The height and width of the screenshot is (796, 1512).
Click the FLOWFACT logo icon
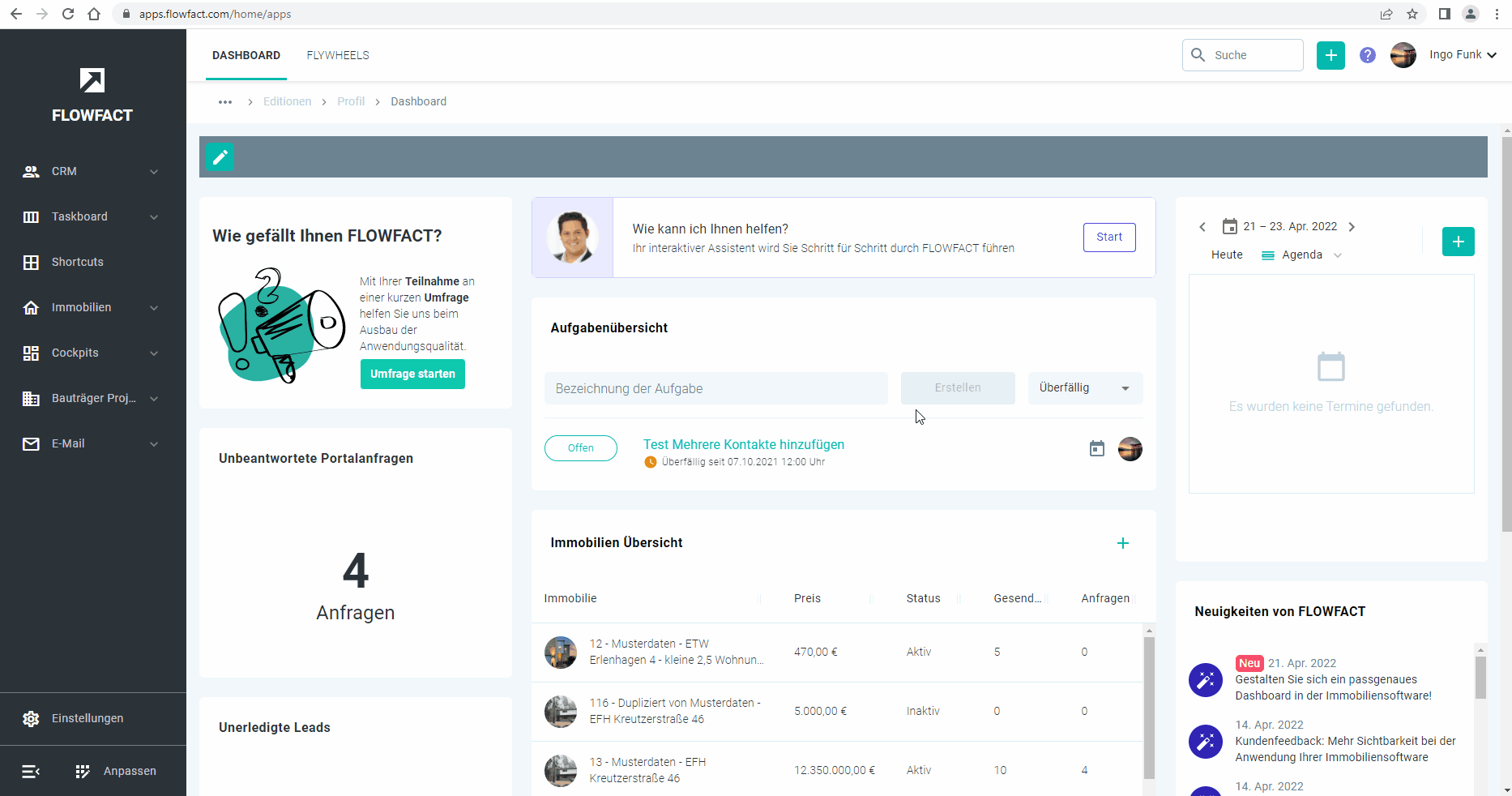92,80
